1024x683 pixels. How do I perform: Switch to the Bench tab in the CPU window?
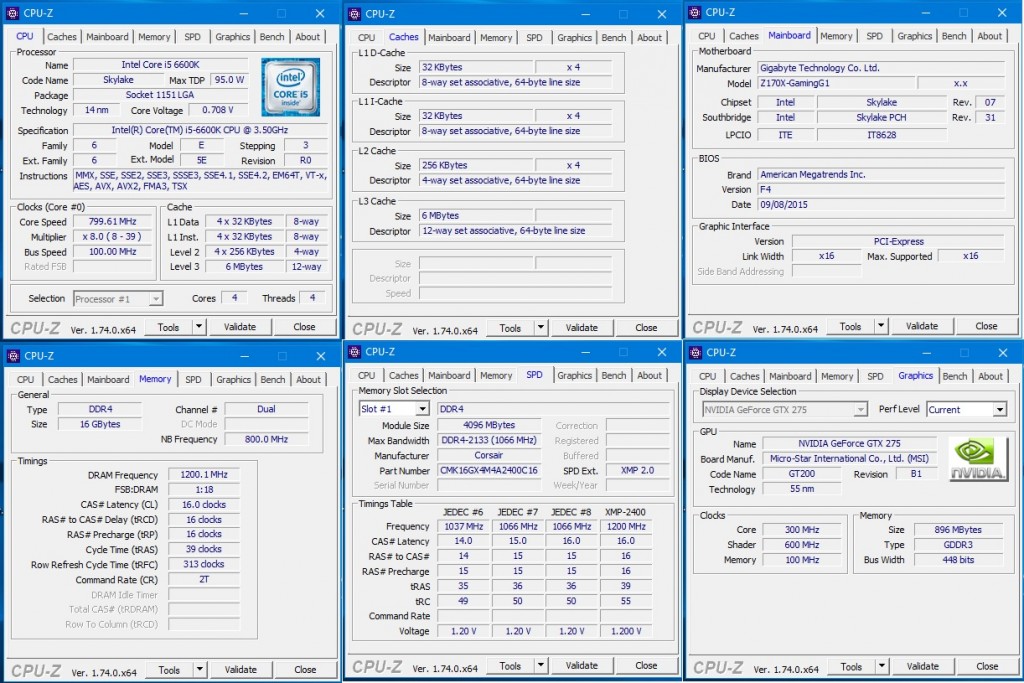pyautogui.click(x=272, y=36)
